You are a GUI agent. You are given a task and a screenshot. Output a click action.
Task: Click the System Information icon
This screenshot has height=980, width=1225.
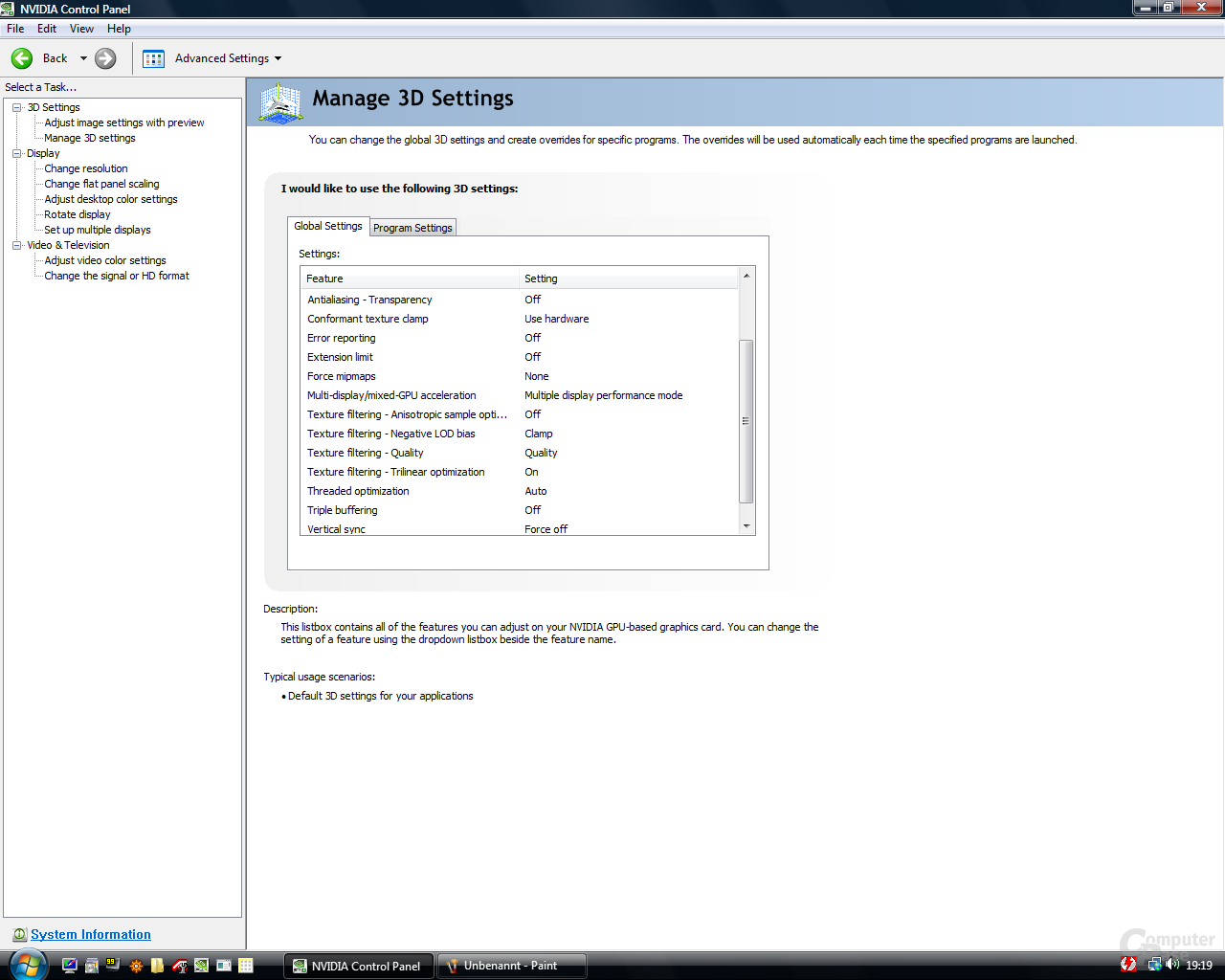(x=19, y=935)
